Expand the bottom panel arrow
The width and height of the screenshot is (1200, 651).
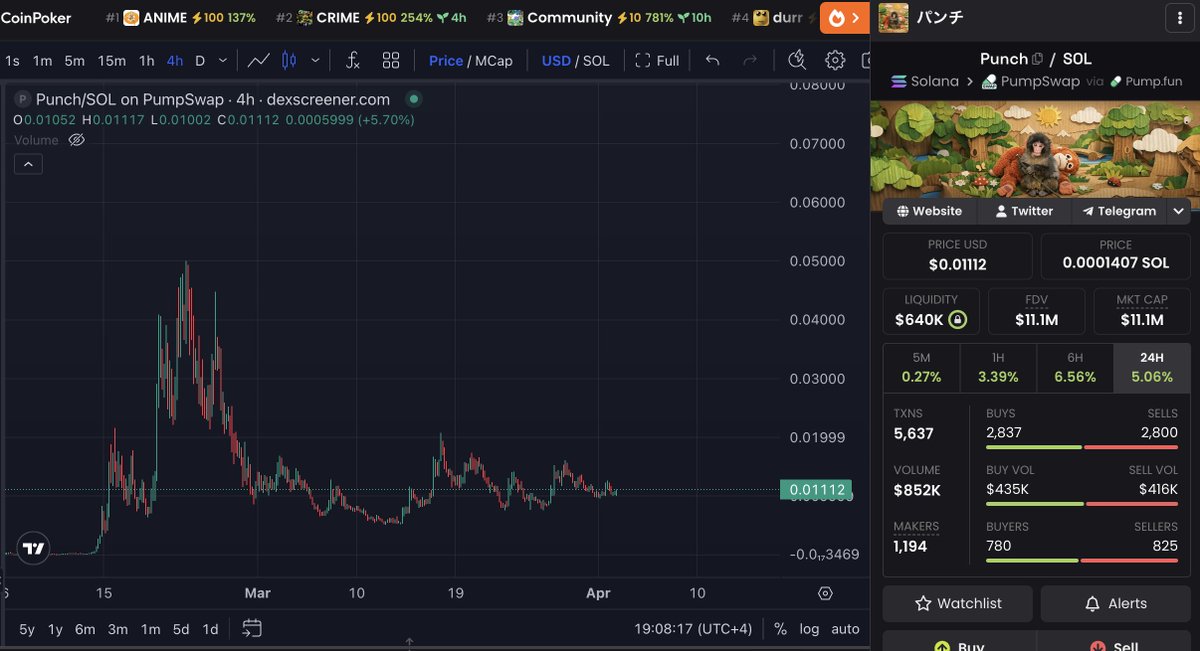[x=409, y=644]
